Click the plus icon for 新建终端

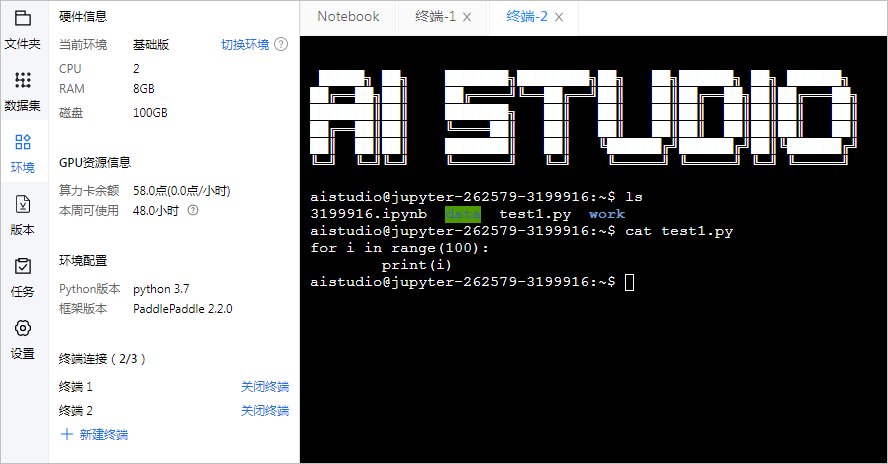pyautogui.click(x=67, y=434)
